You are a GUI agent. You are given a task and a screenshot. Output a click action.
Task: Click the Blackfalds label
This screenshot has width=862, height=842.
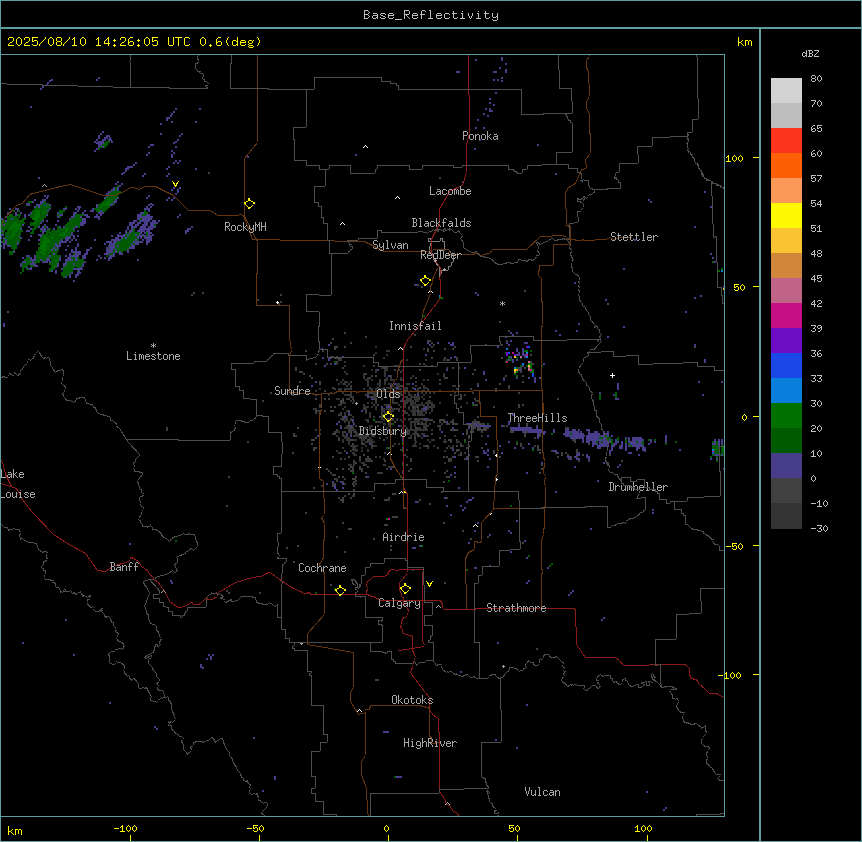coord(441,223)
